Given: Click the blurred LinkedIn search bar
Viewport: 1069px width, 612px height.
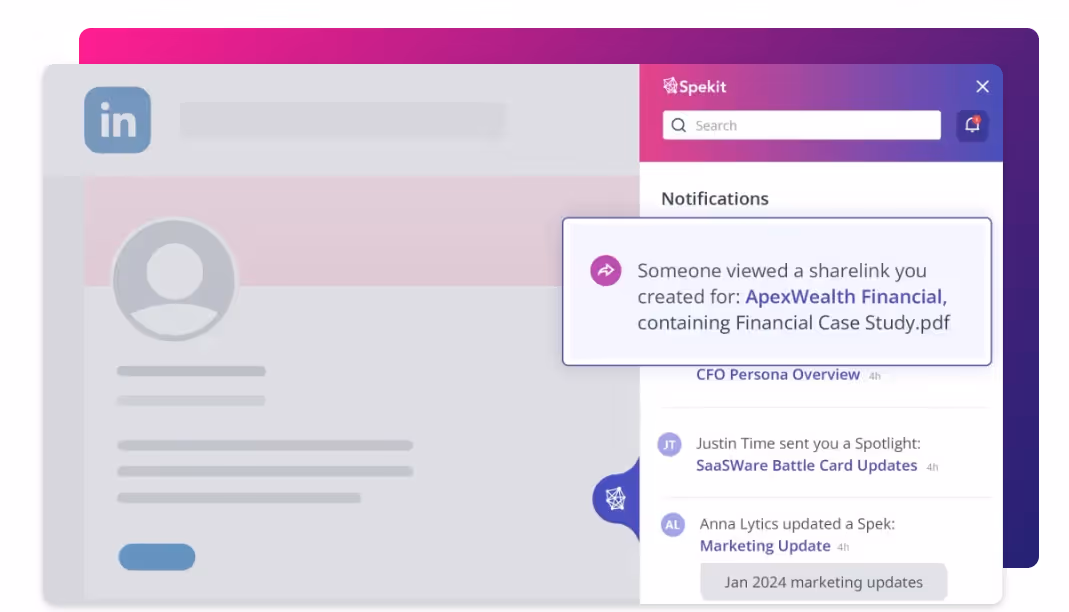Looking at the screenshot, I should (x=343, y=119).
